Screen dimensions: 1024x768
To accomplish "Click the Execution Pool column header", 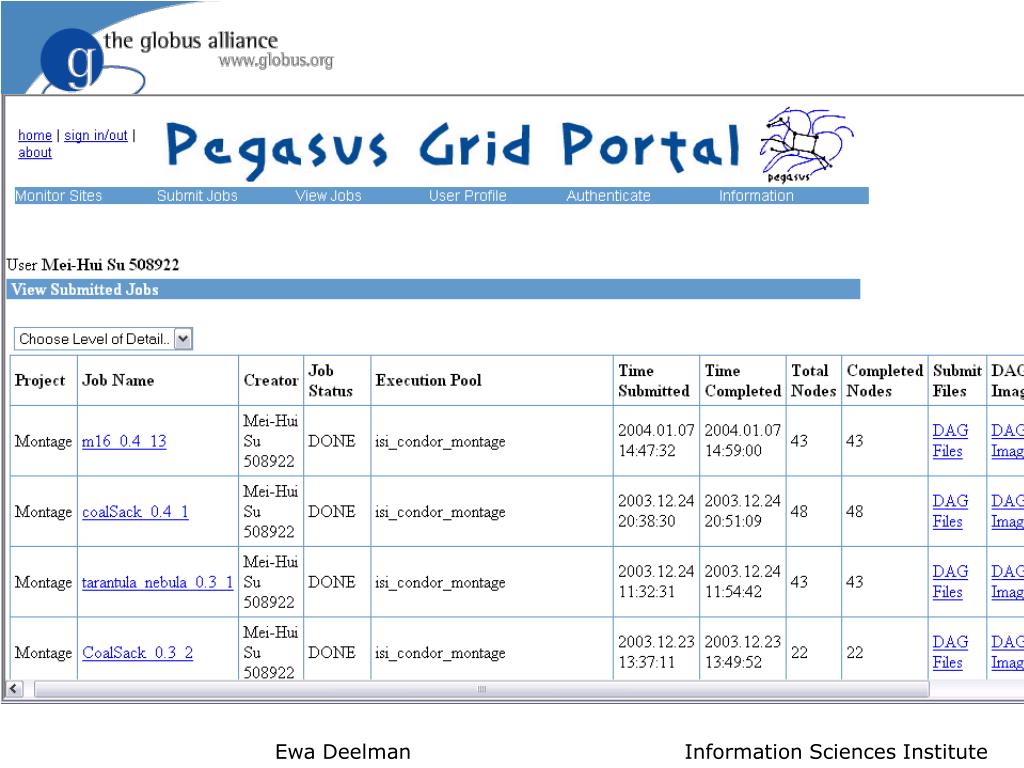I will point(428,380).
